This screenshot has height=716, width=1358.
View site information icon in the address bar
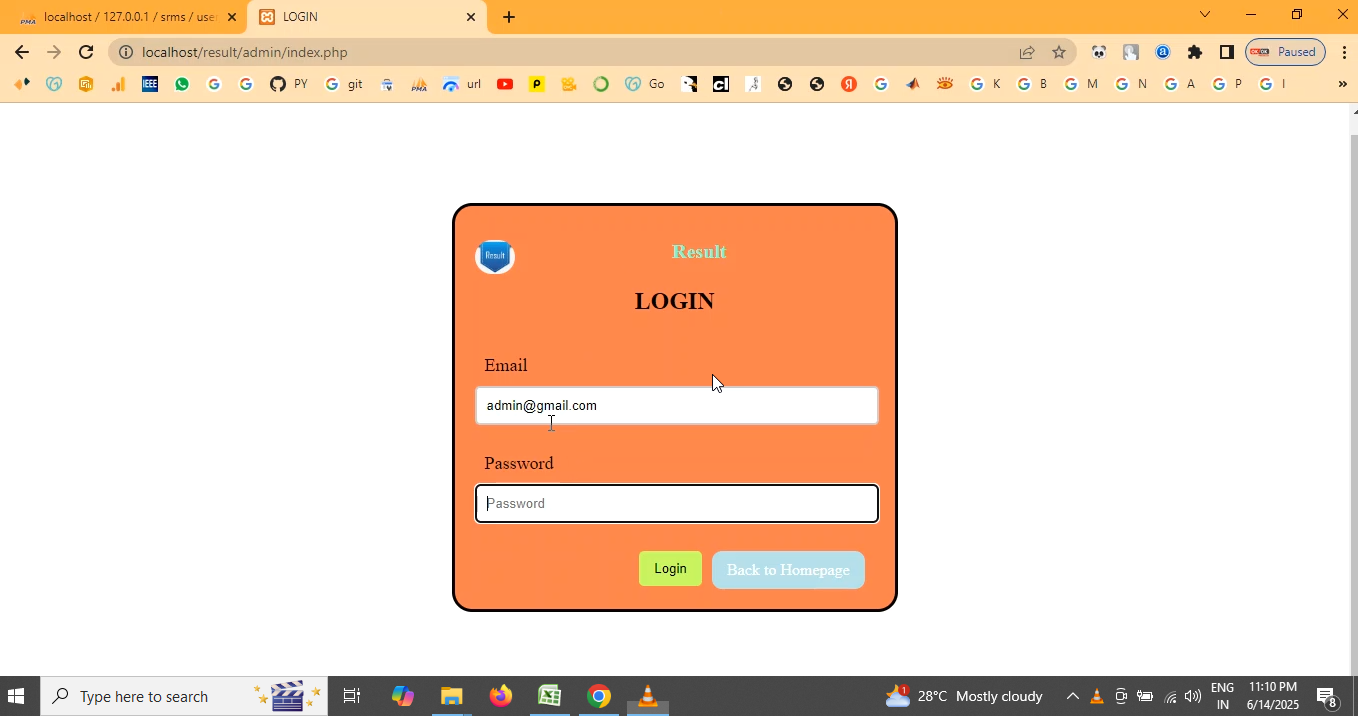point(126,52)
